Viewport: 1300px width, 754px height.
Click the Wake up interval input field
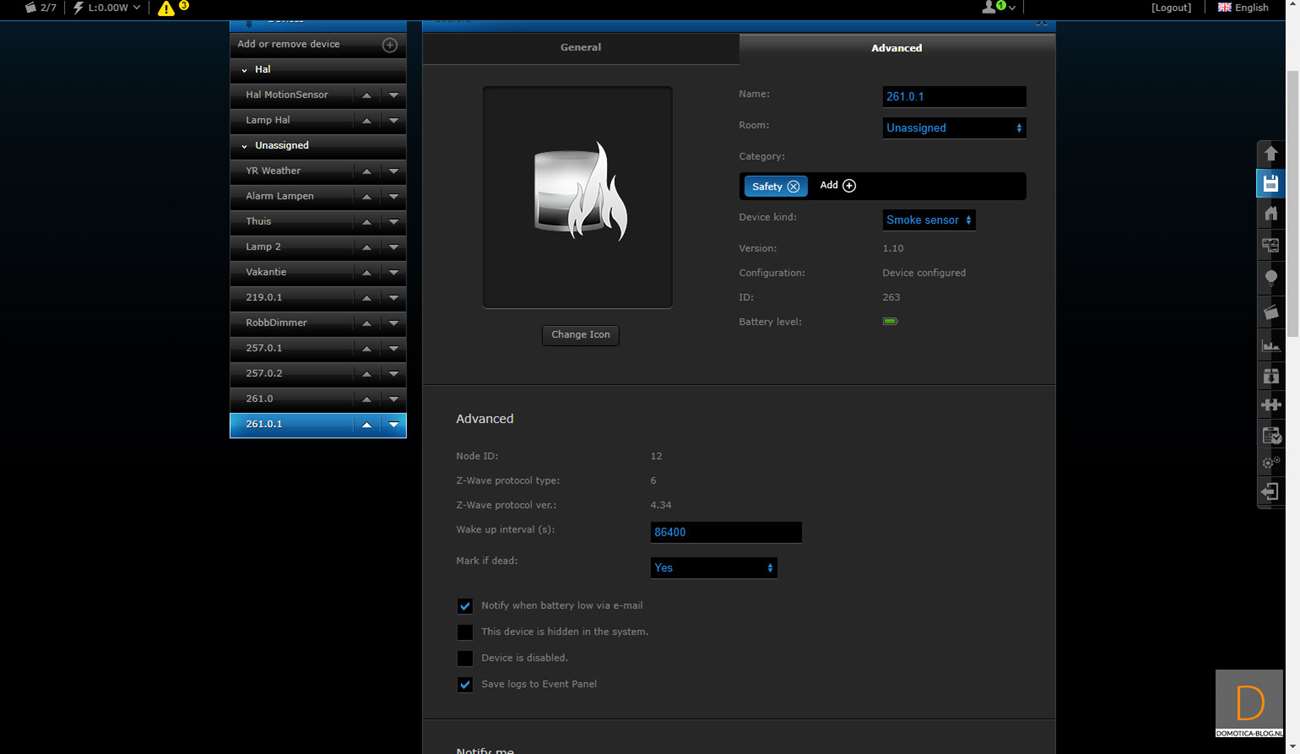[725, 532]
